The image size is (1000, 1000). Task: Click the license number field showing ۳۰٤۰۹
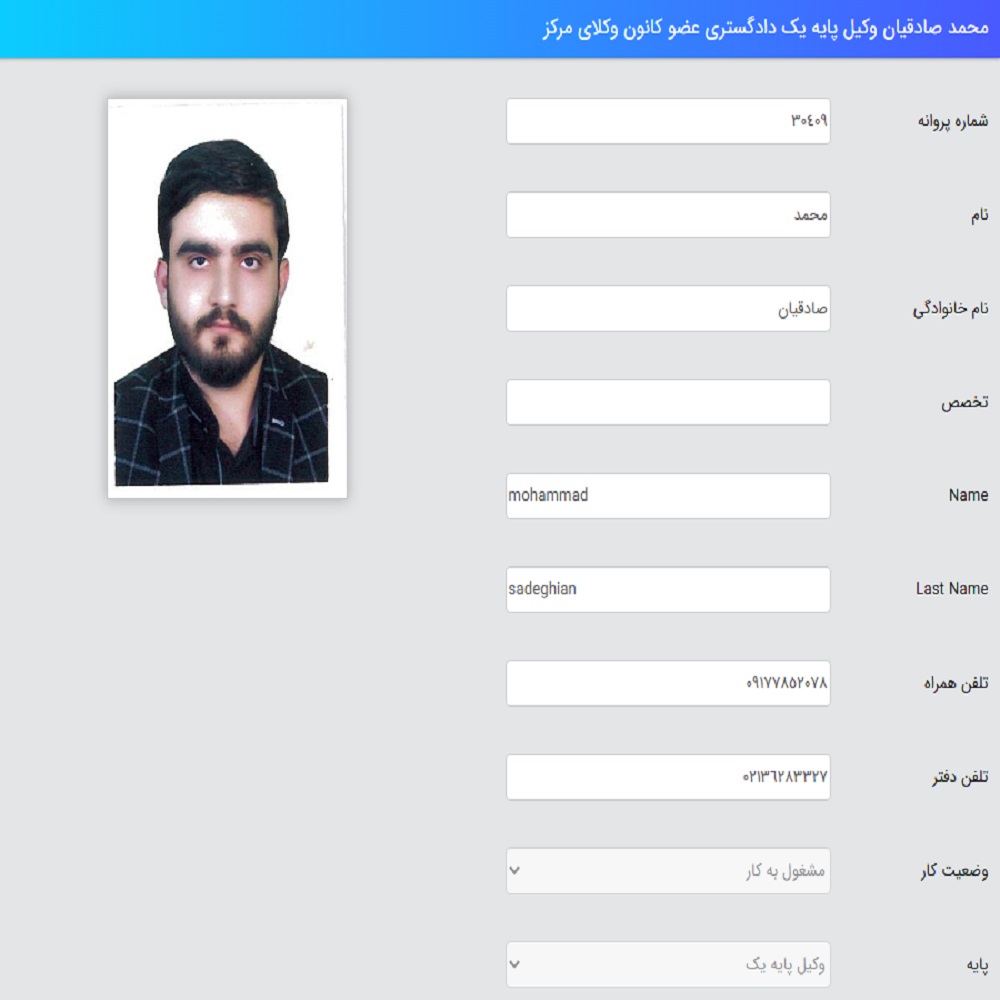pyautogui.click(x=668, y=121)
